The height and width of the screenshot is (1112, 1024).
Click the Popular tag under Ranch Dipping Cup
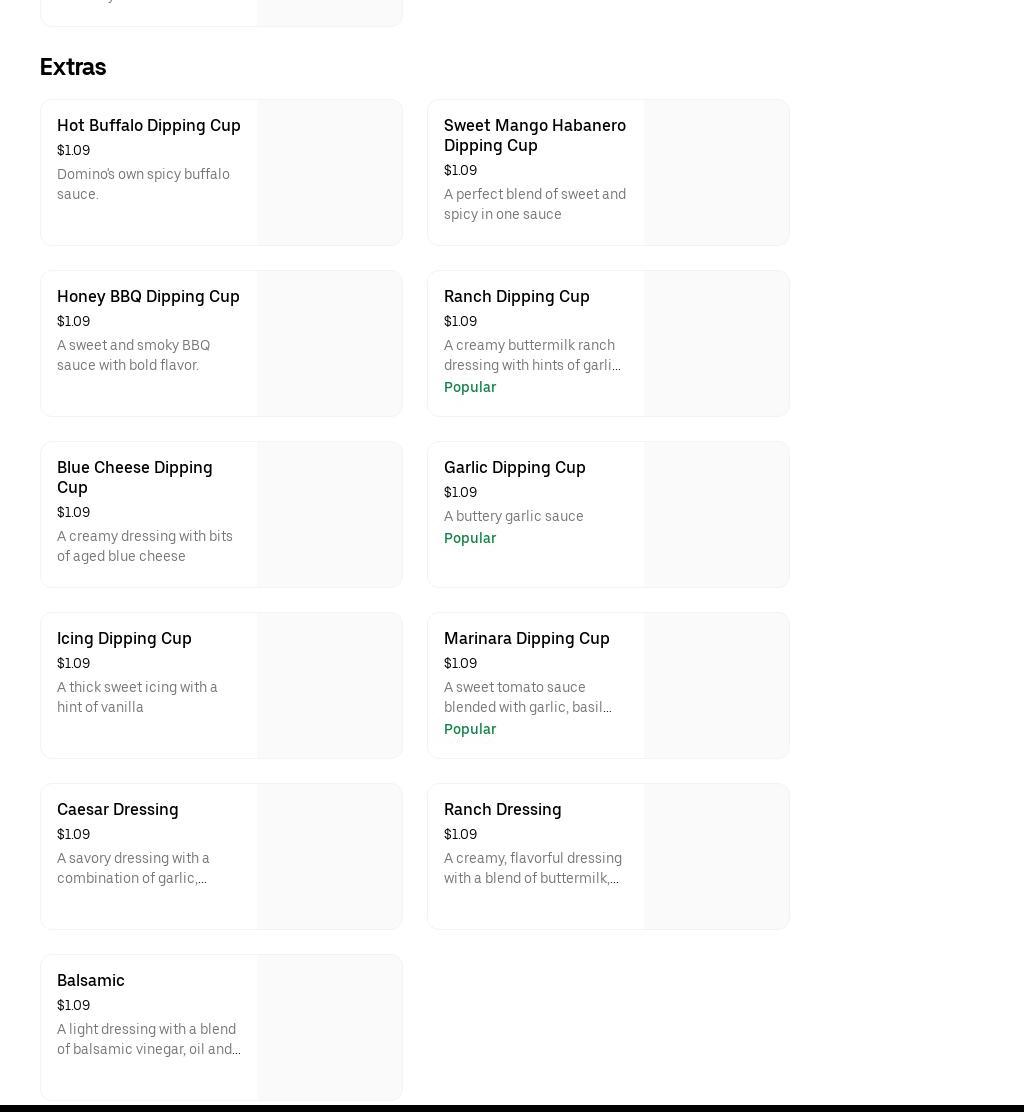tap(469, 388)
